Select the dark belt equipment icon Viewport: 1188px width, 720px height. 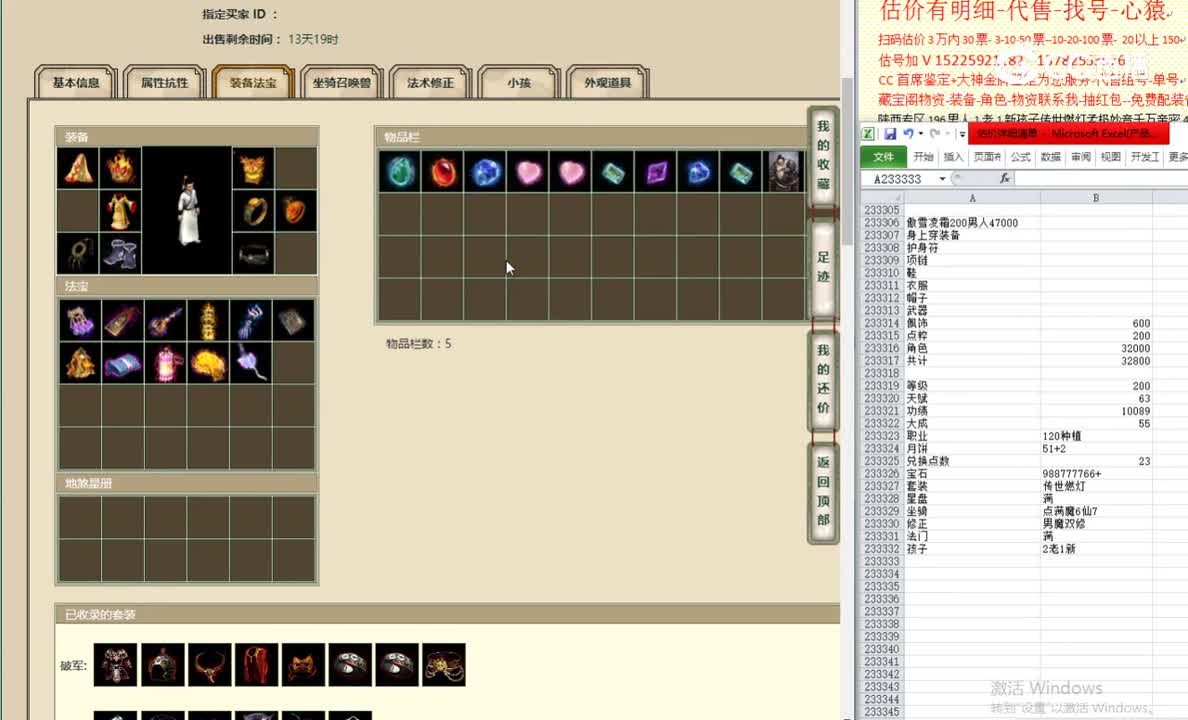(x=253, y=253)
